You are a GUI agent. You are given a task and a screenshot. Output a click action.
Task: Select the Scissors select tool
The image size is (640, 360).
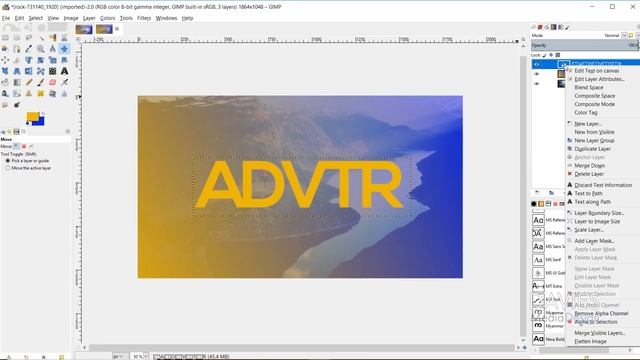click(x=64, y=38)
